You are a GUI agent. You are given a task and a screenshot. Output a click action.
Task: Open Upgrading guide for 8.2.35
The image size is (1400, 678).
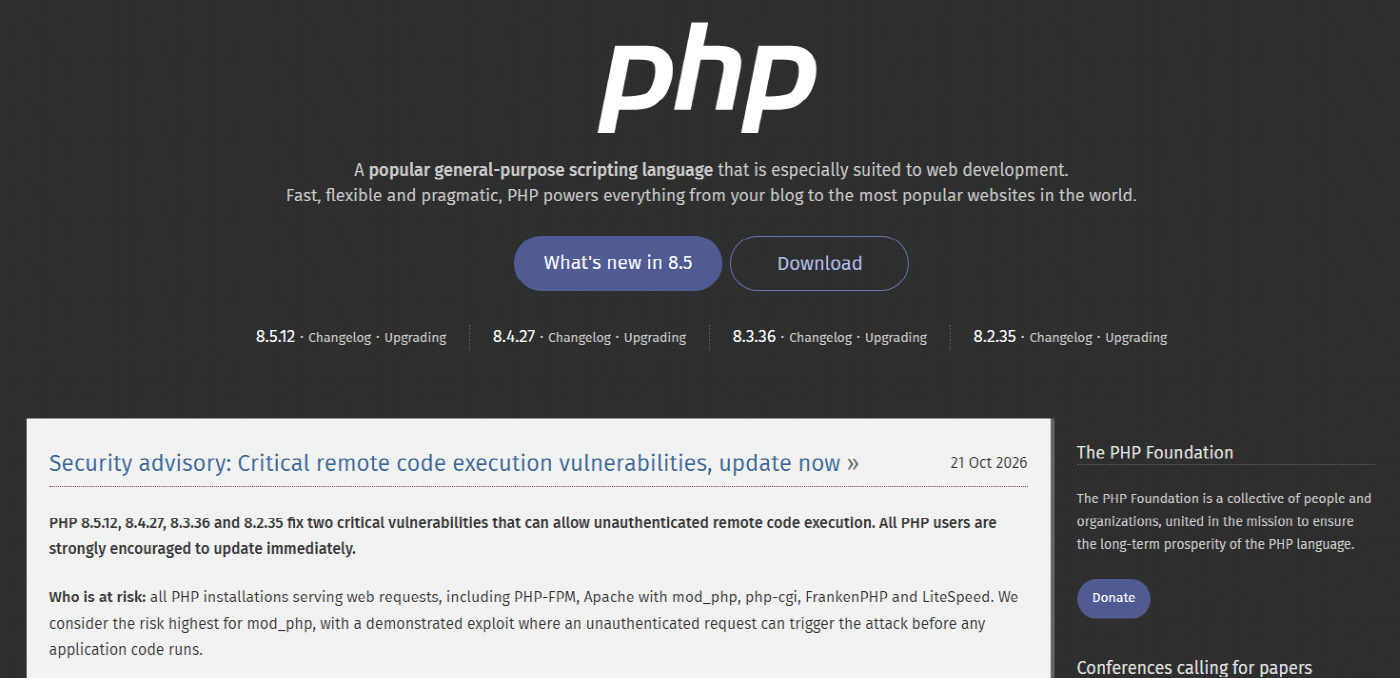[x=1136, y=338]
